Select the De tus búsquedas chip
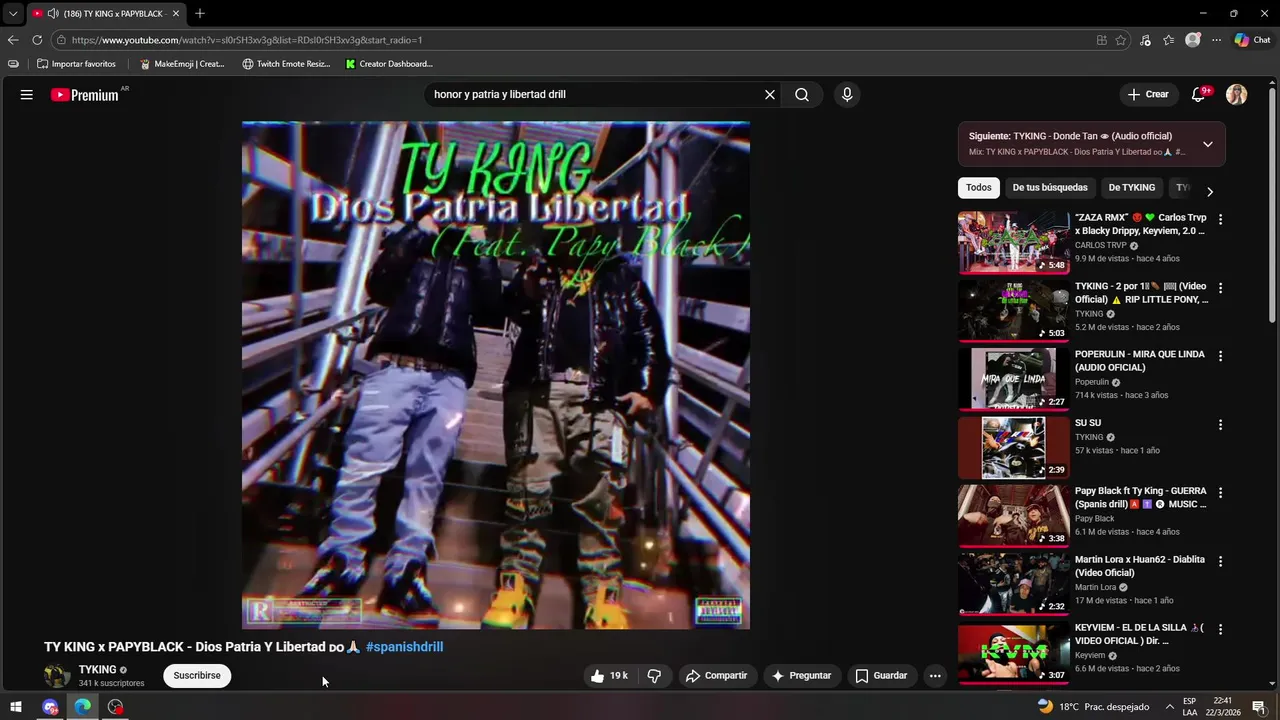The height and width of the screenshot is (720, 1280). pyautogui.click(x=1050, y=188)
